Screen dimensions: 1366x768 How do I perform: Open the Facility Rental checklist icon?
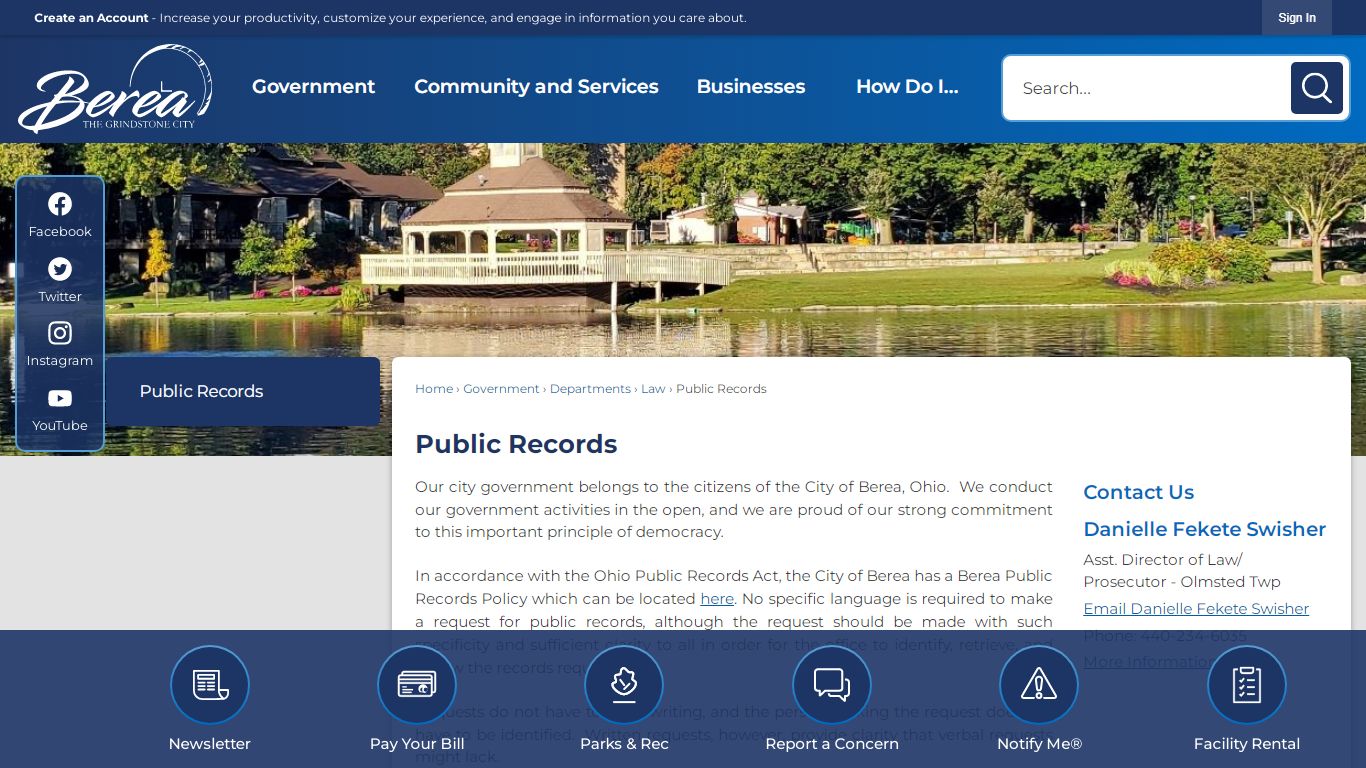pos(1247,685)
